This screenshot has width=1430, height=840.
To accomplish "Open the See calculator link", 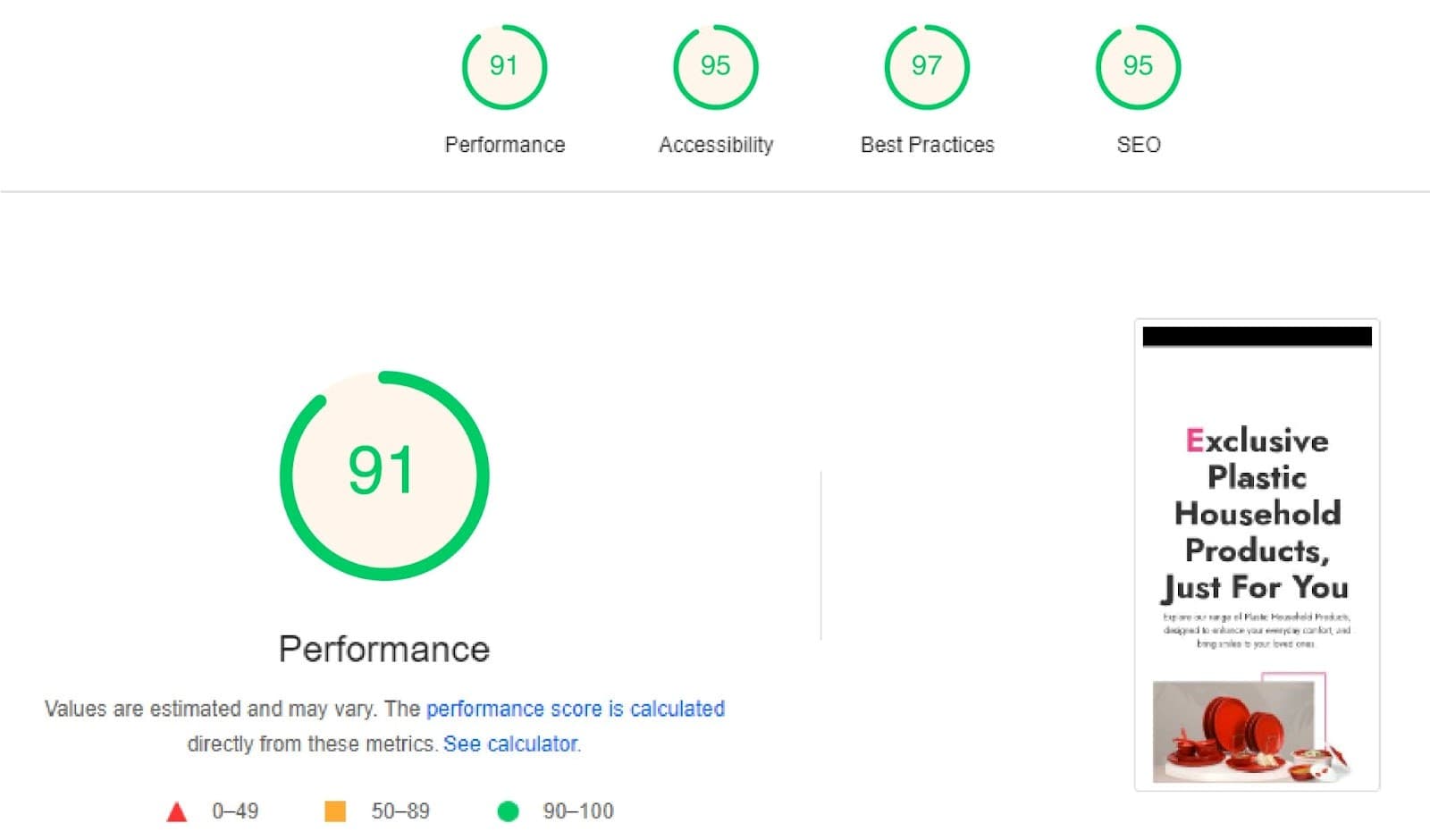I will click(509, 743).
